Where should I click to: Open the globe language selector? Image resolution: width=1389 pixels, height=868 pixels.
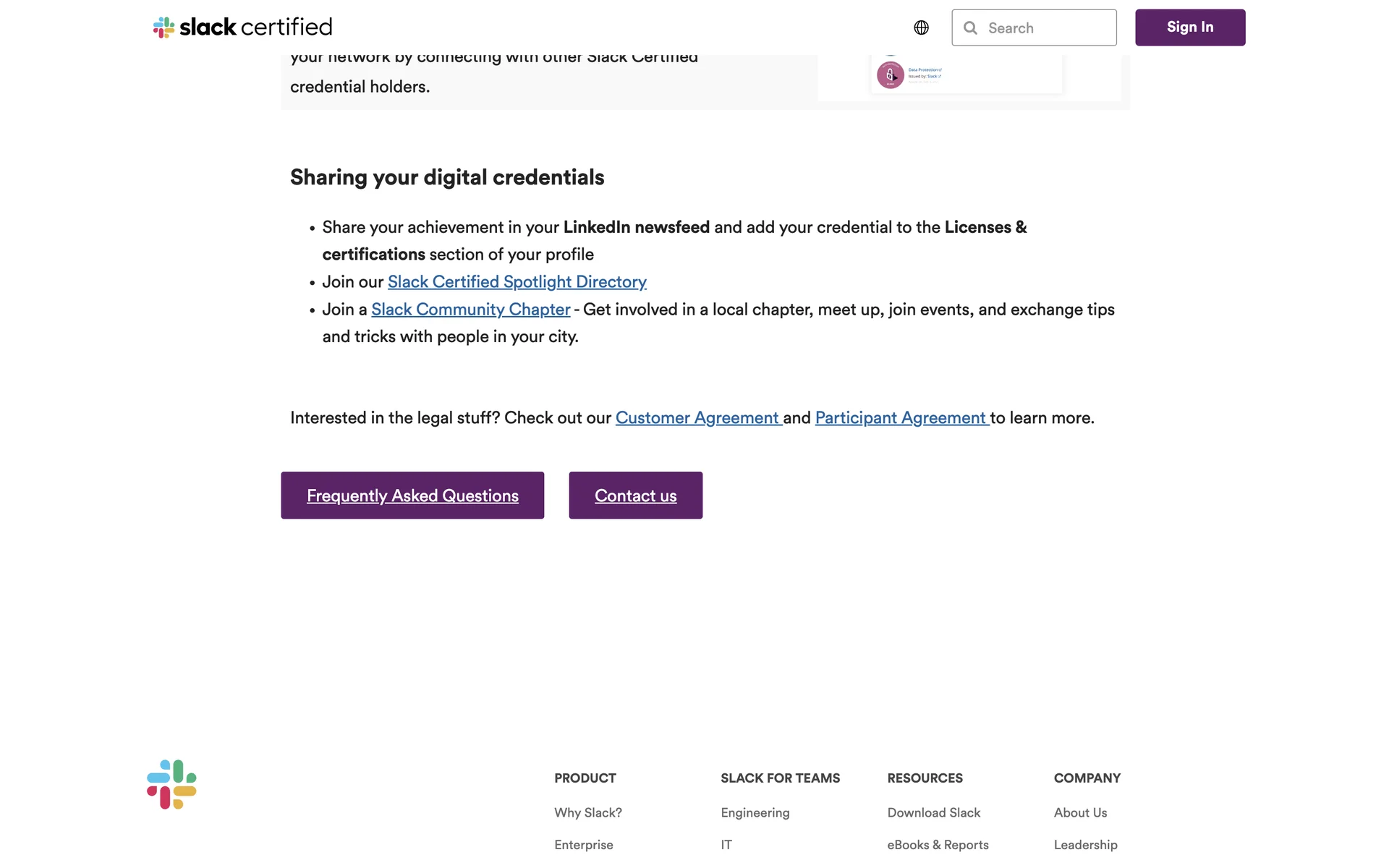[921, 27]
